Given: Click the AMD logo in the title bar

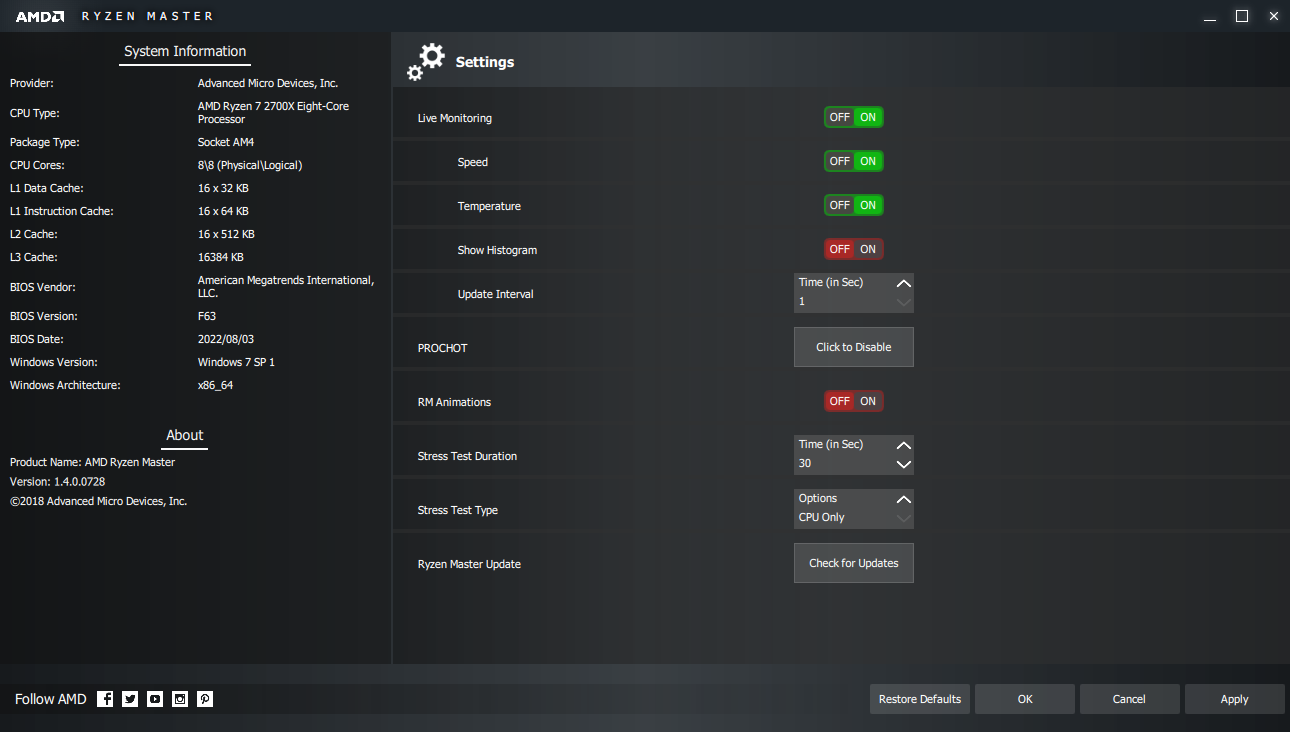Looking at the screenshot, I should click(x=40, y=16).
